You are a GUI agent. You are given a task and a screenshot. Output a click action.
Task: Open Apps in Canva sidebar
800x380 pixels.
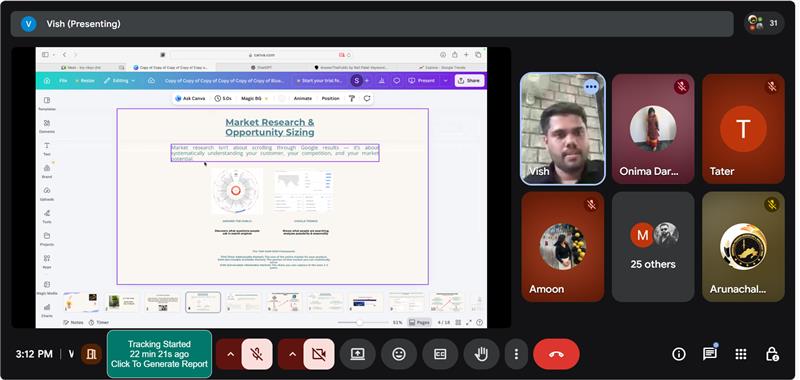tap(47, 261)
